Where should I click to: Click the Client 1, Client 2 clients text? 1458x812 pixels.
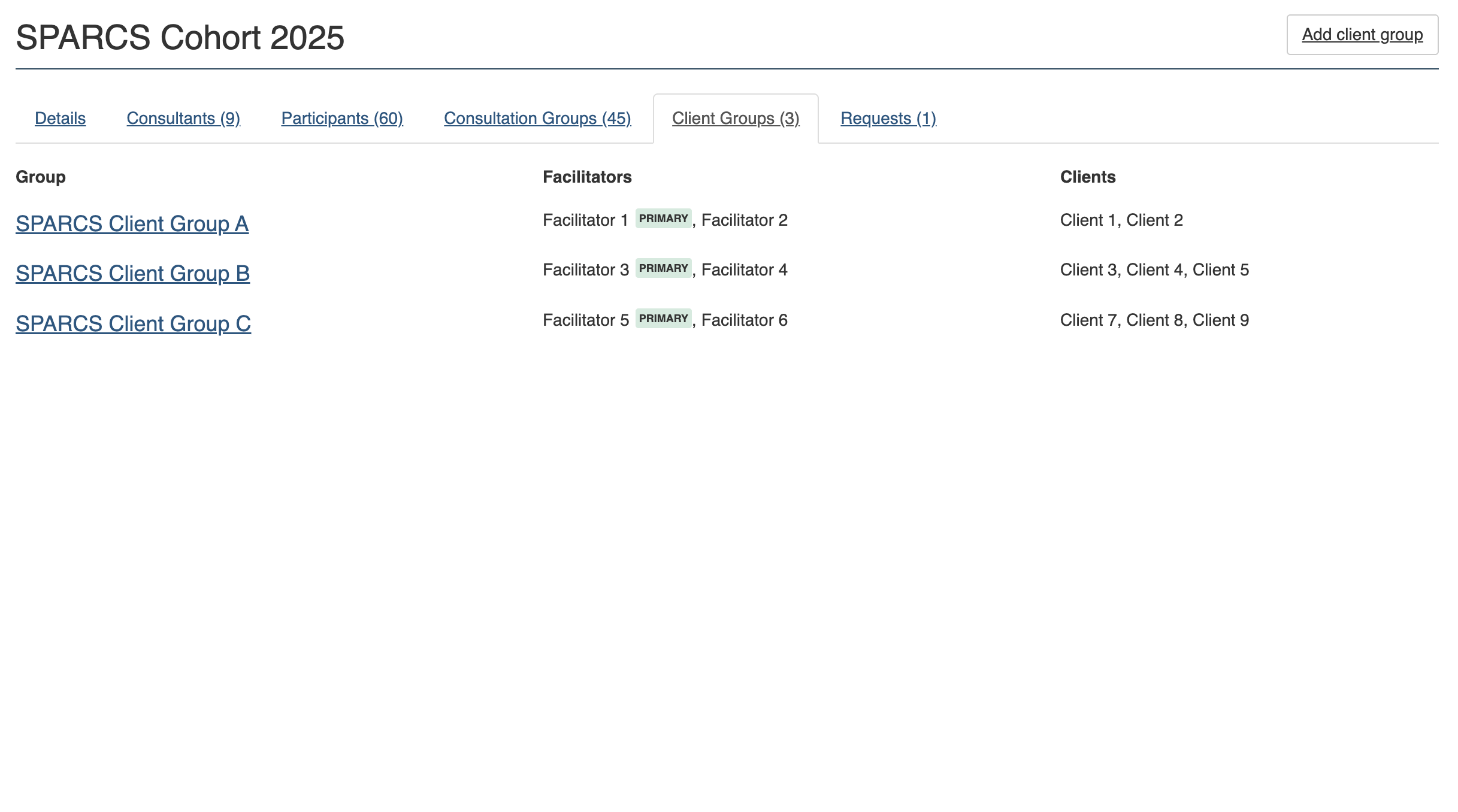coord(1121,220)
